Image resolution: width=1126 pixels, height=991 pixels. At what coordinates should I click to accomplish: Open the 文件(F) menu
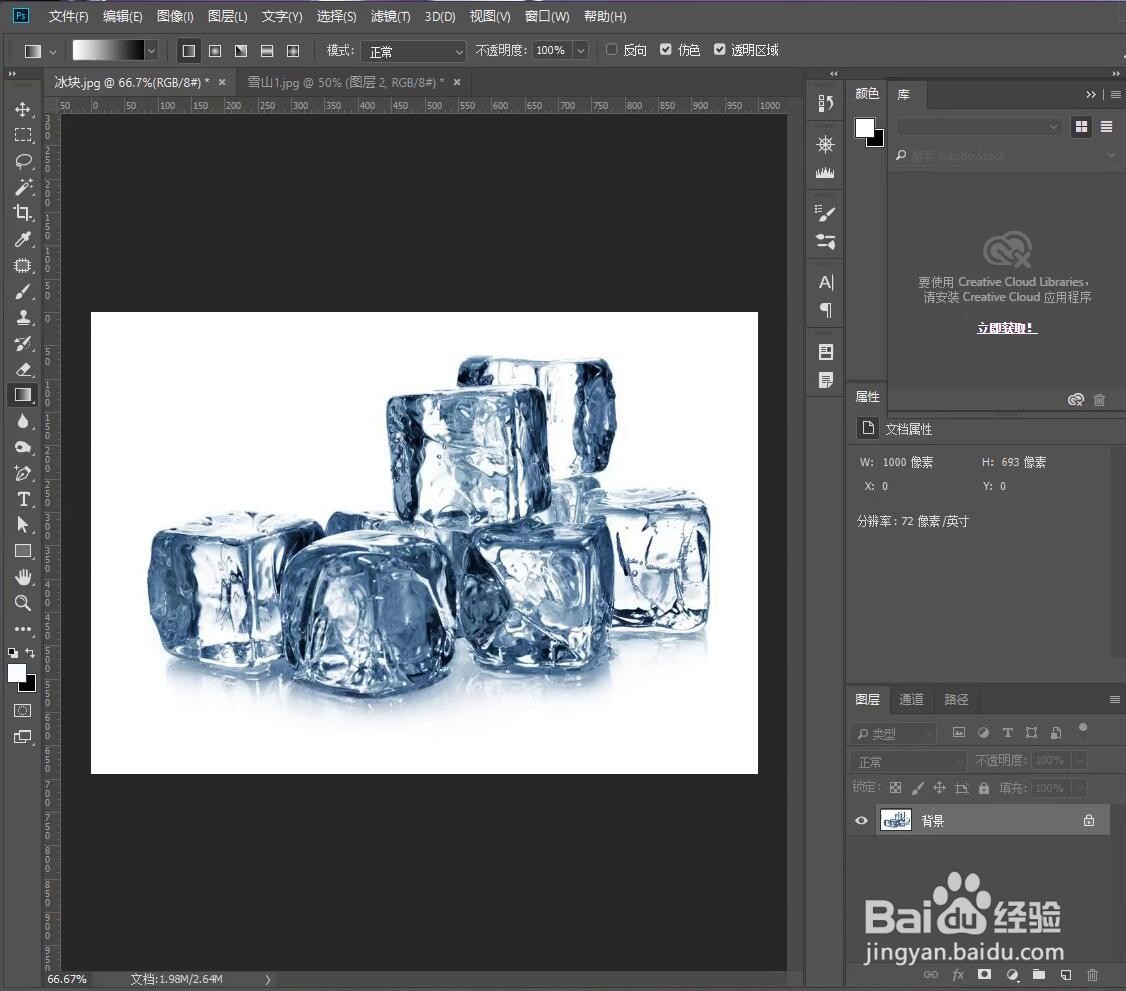click(x=68, y=16)
